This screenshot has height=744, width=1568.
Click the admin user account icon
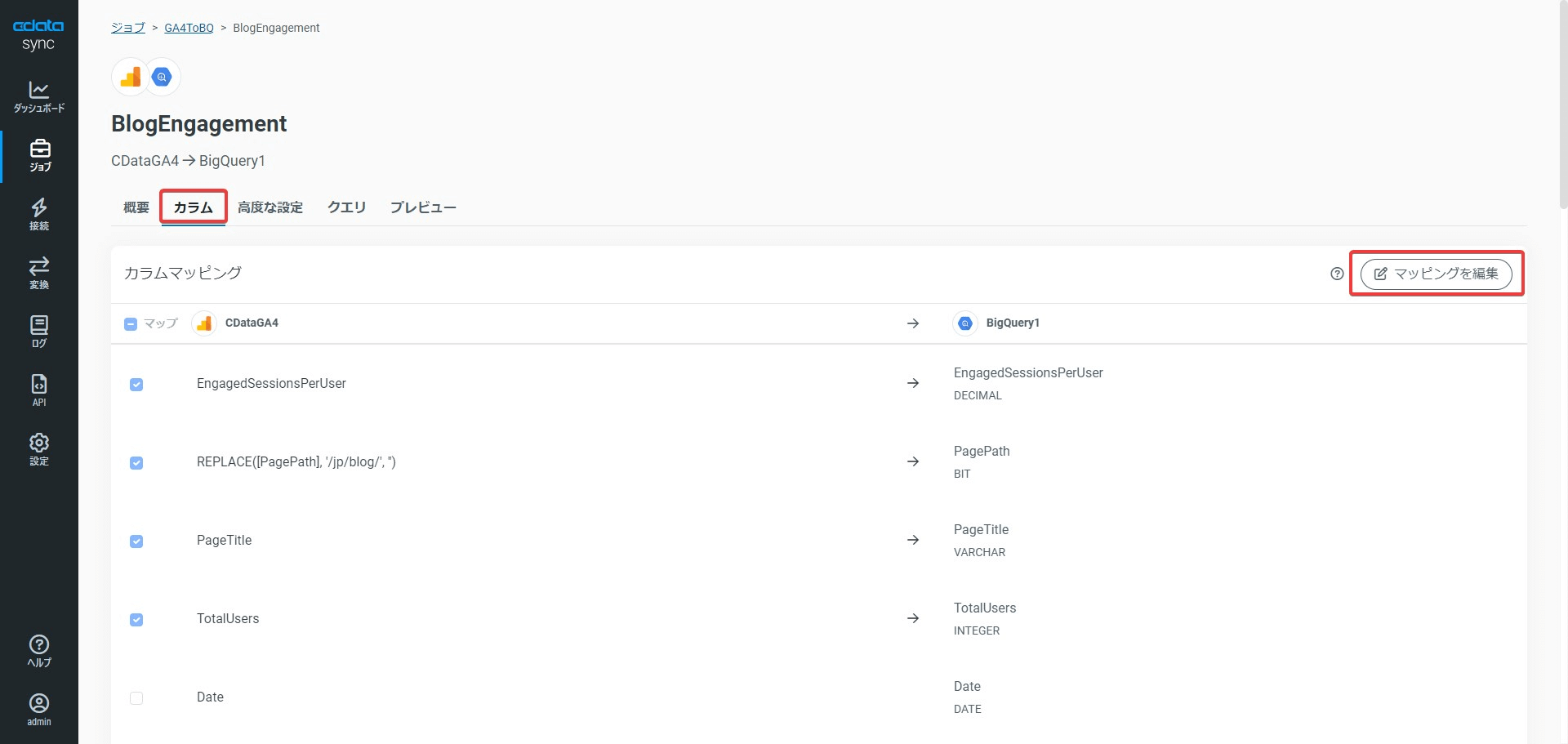pos(39,709)
